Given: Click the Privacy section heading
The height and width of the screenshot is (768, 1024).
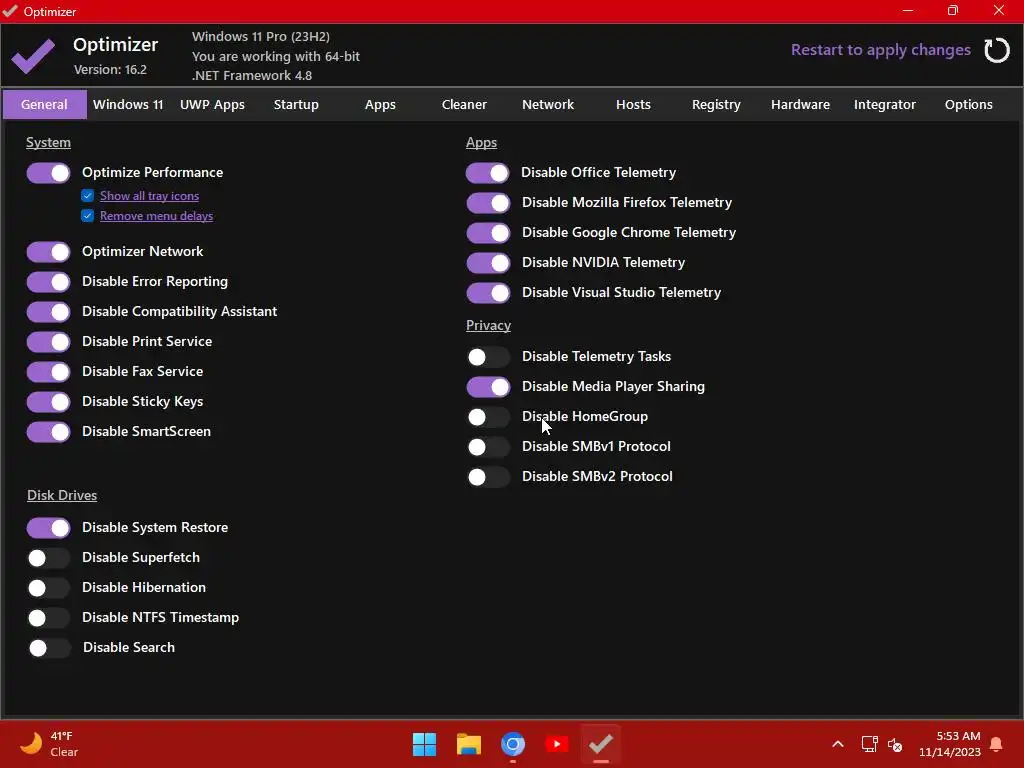Looking at the screenshot, I should (488, 325).
